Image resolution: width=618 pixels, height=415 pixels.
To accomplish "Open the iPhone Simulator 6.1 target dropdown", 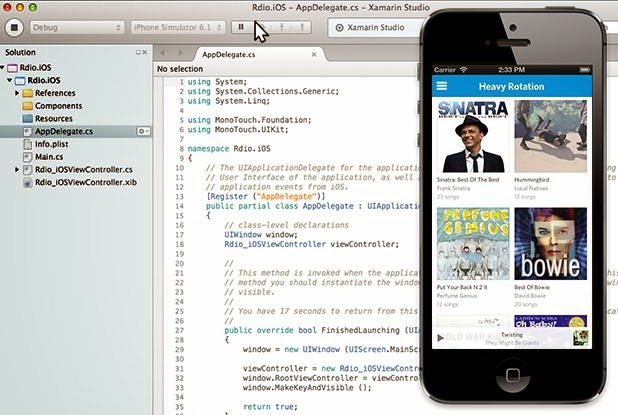I will [x=178, y=28].
